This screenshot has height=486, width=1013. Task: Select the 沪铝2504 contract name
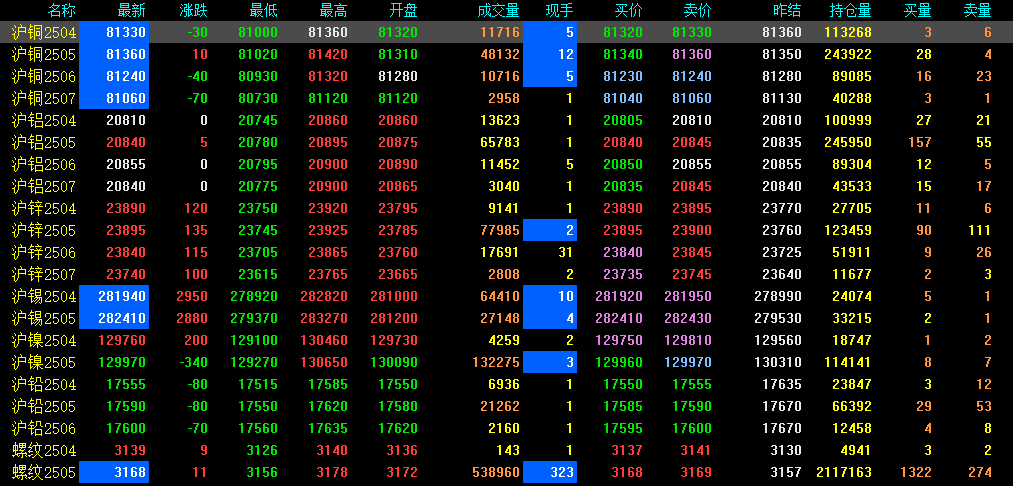(44, 120)
